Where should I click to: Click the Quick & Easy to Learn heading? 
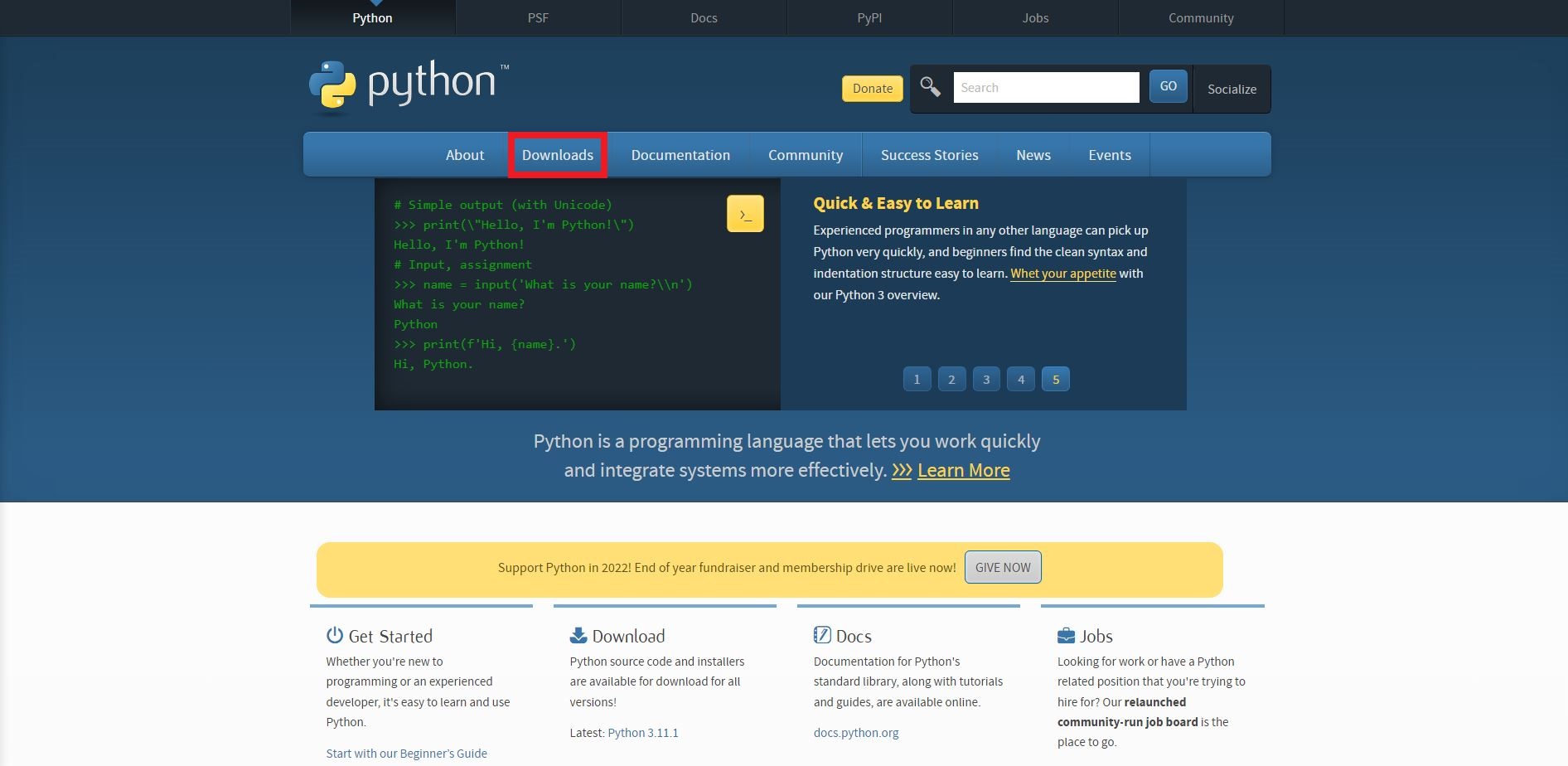point(896,203)
